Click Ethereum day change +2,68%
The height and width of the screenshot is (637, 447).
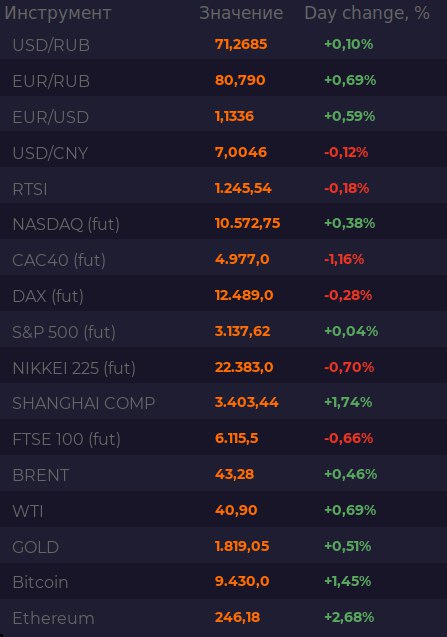[x=349, y=618]
